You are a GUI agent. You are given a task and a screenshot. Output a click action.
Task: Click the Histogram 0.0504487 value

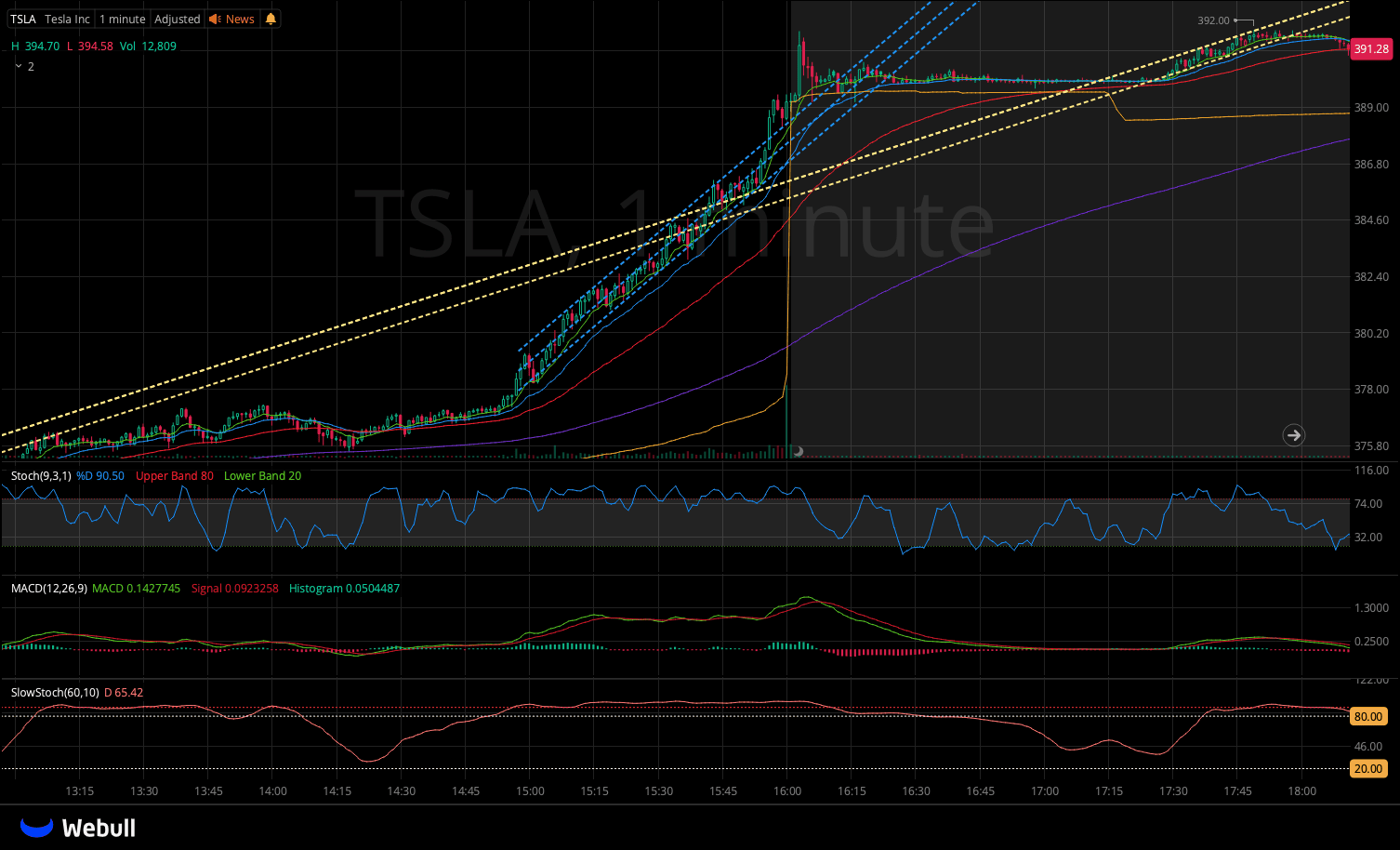[345, 588]
